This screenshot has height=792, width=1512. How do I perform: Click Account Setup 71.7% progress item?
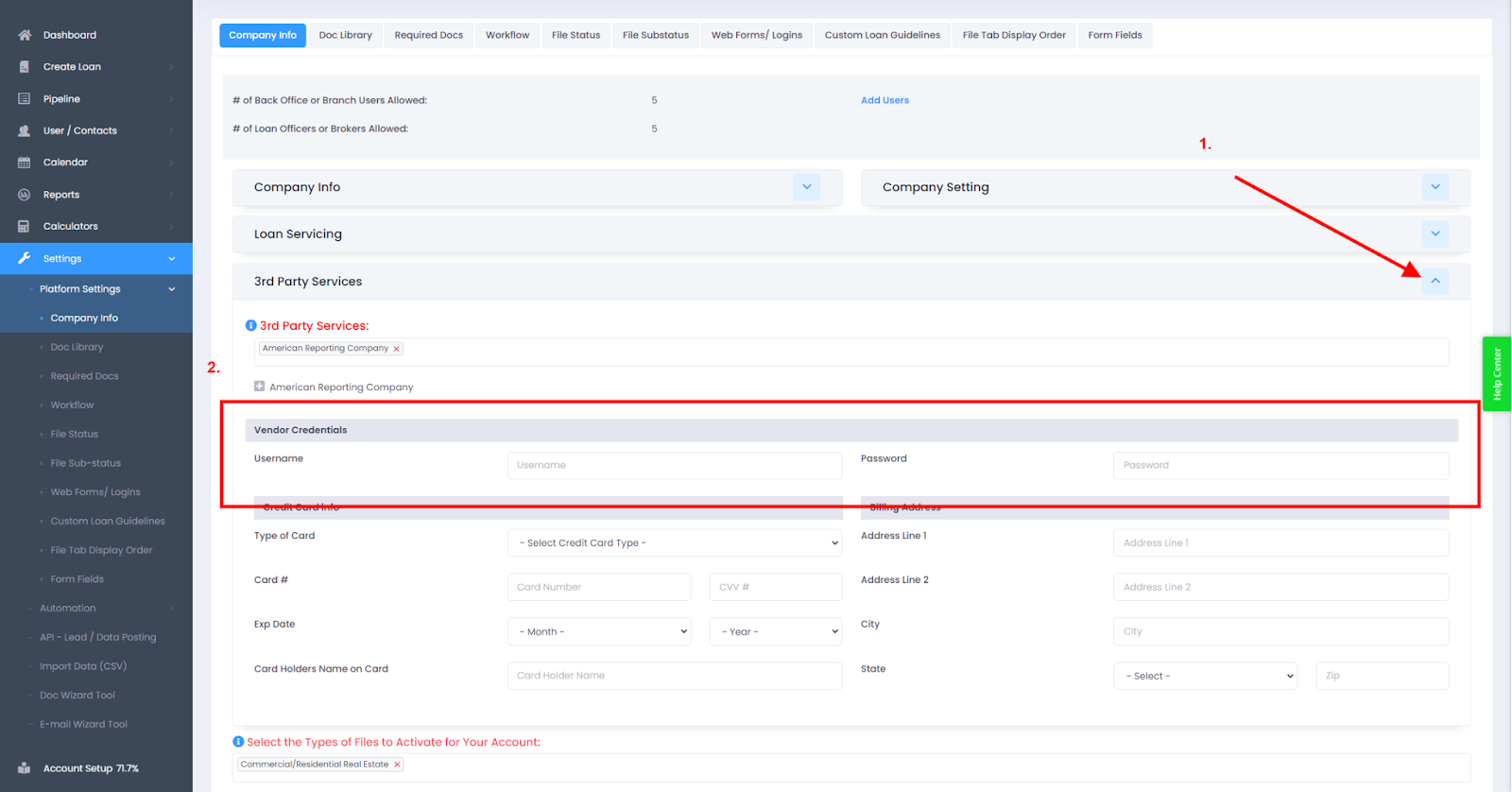click(x=91, y=768)
